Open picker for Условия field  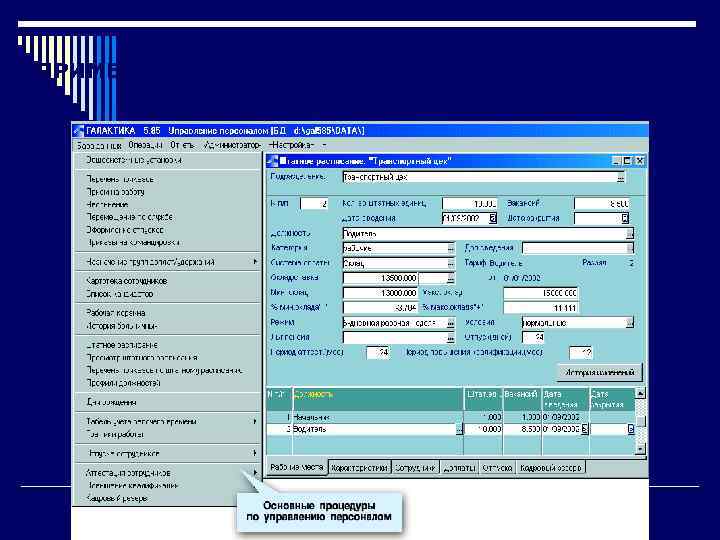[x=630, y=323]
